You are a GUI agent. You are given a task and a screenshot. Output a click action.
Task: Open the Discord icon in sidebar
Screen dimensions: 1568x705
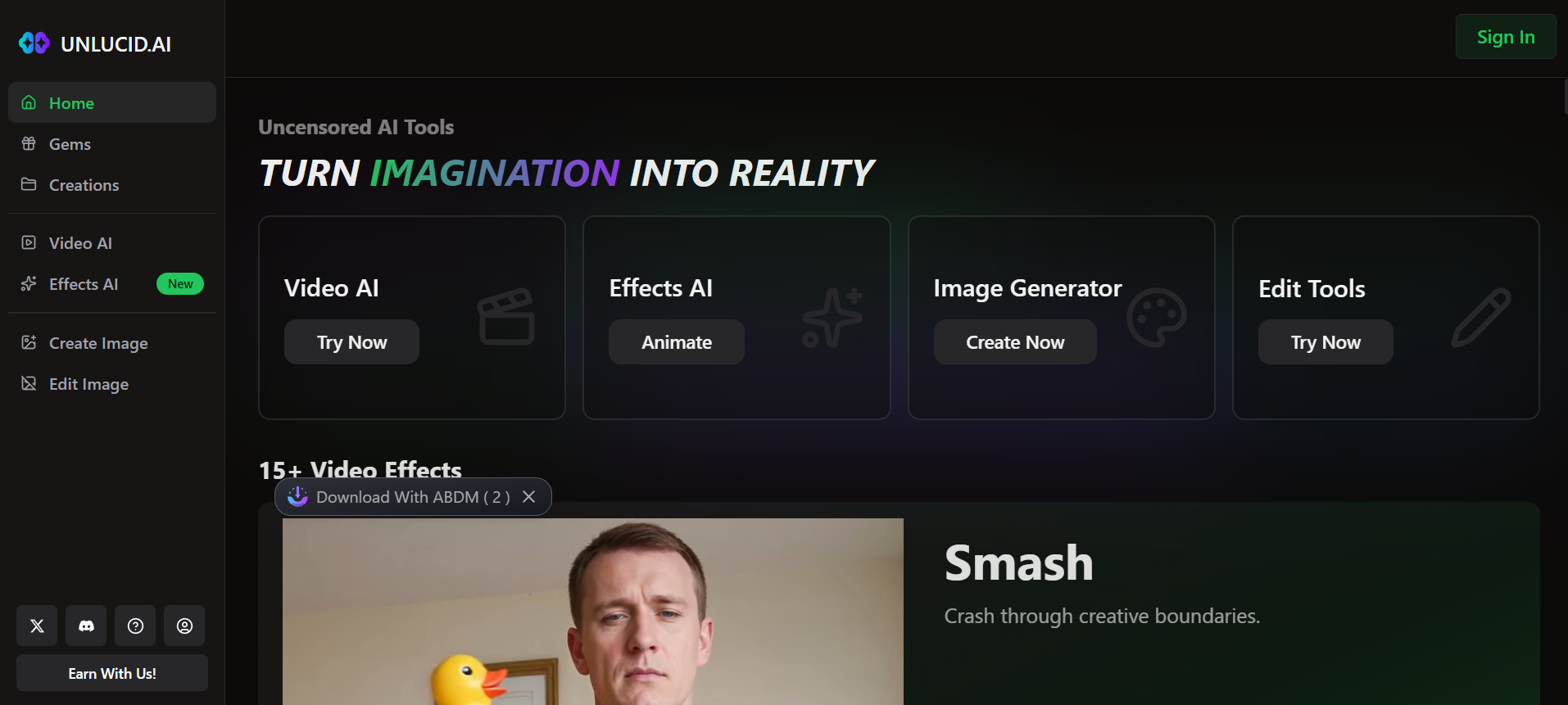tap(86, 626)
